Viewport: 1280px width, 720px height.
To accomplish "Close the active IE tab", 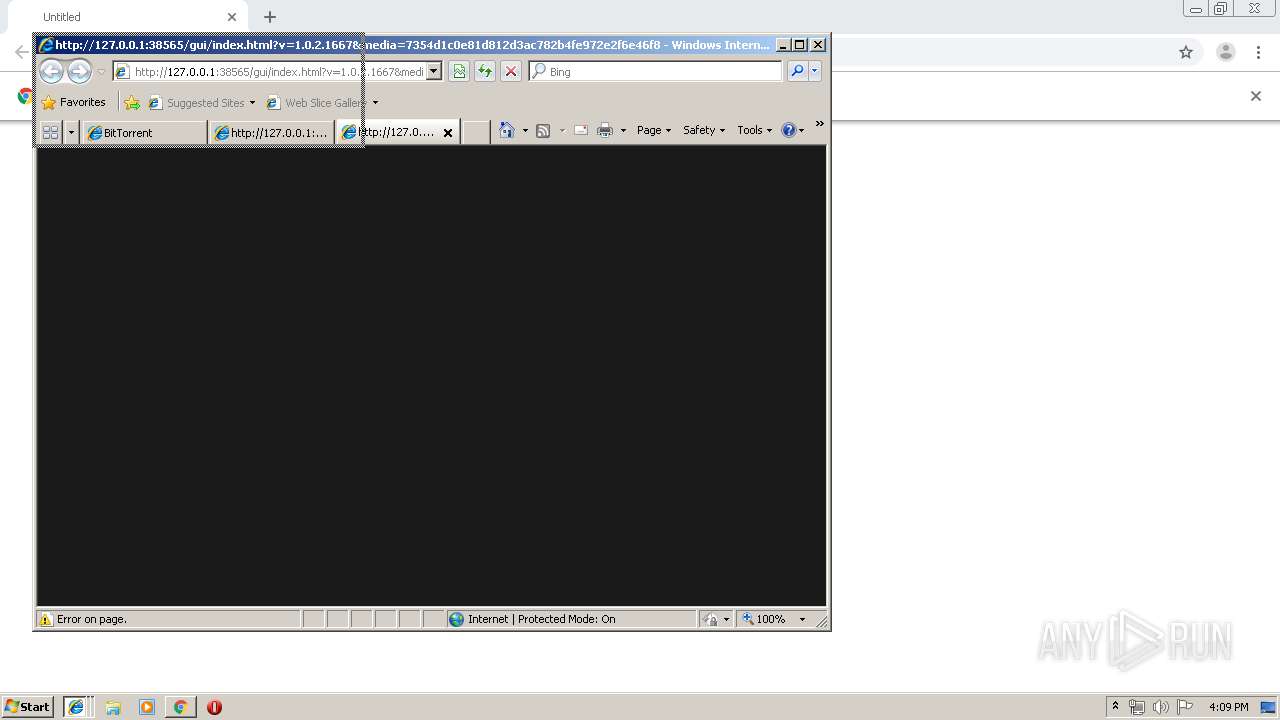I will click(x=448, y=132).
